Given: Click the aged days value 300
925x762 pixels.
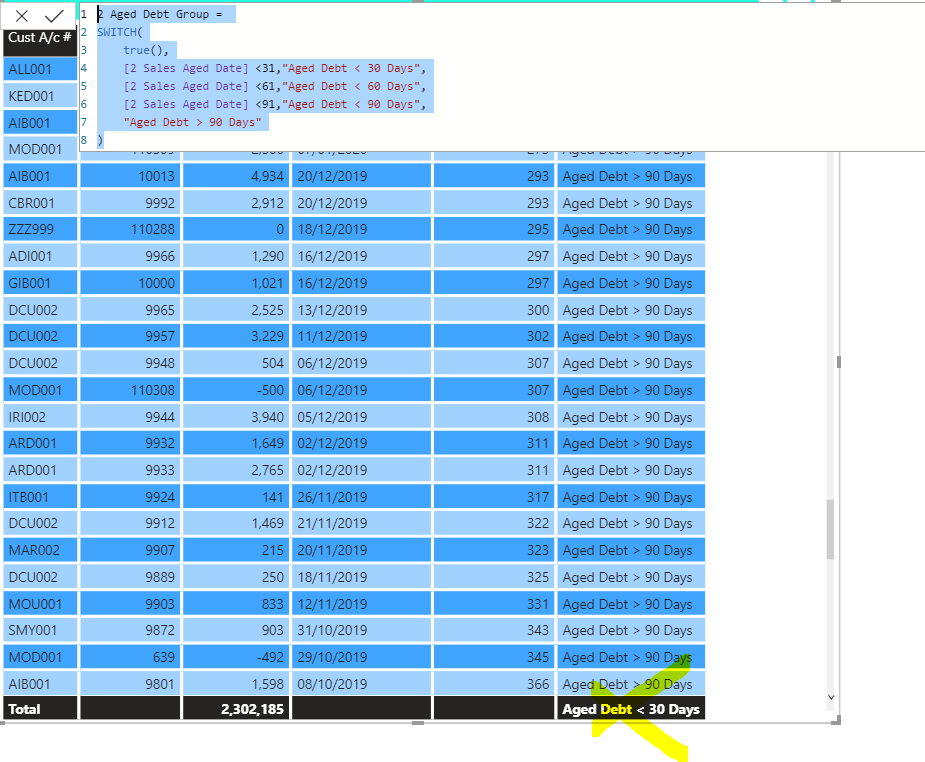Looking at the screenshot, I should tap(494, 310).
